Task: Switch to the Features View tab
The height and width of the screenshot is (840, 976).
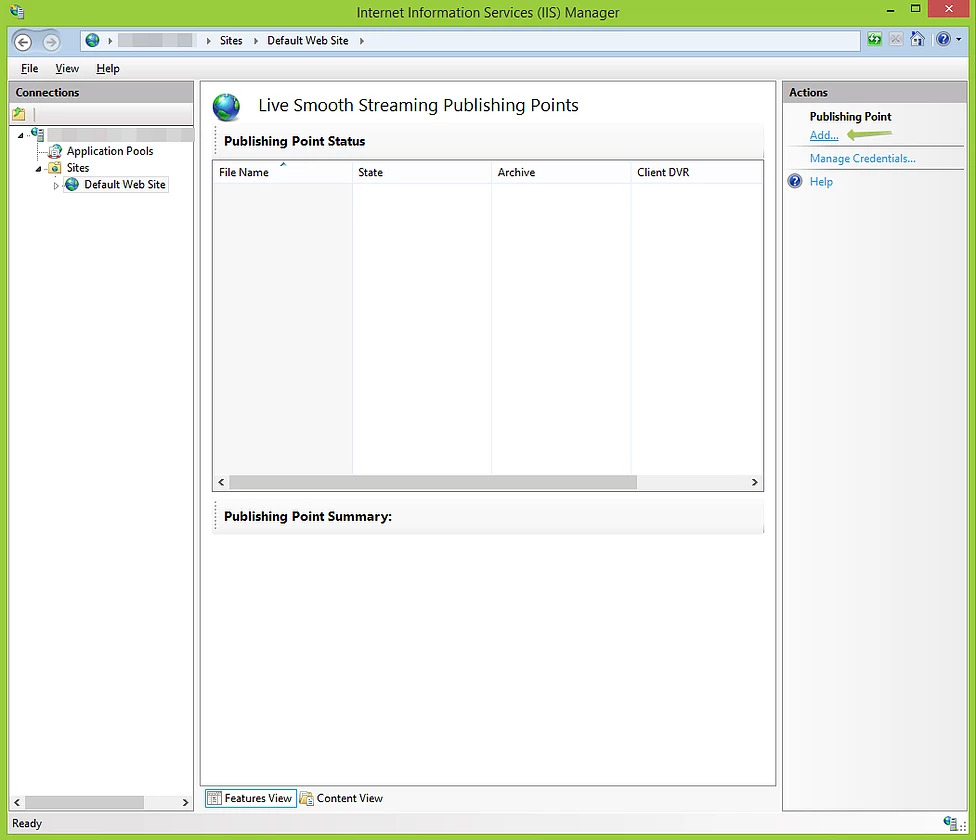Action: [x=251, y=798]
